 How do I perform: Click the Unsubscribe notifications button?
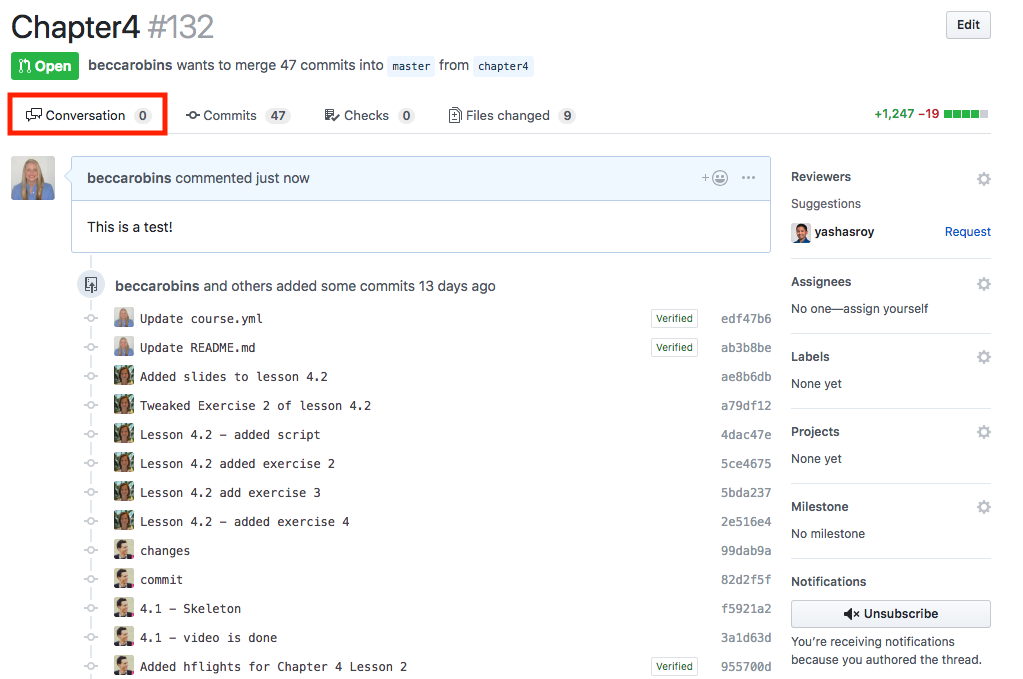coord(891,614)
